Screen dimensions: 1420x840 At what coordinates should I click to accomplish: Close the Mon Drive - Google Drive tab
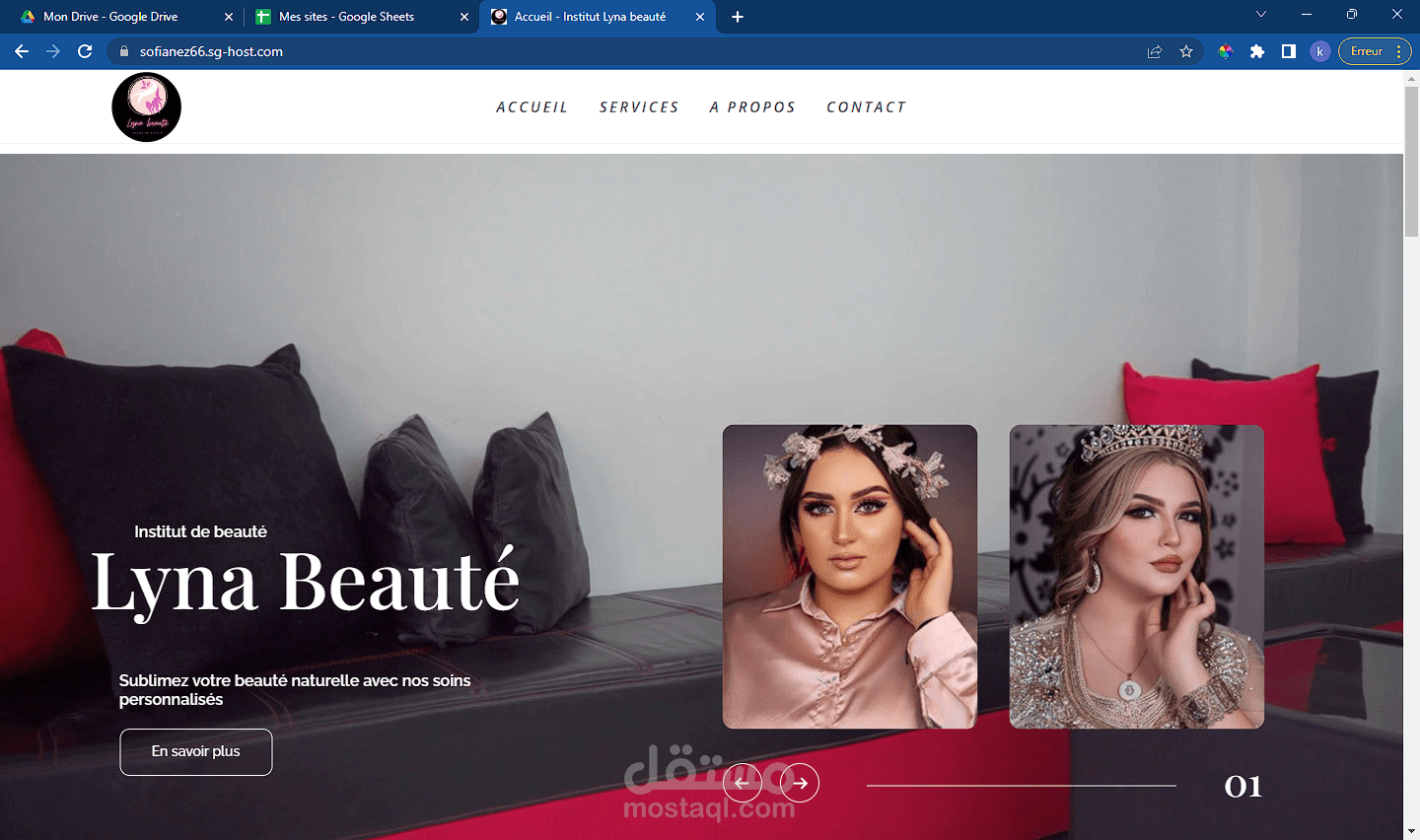pyautogui.click(x=229, y=17)
